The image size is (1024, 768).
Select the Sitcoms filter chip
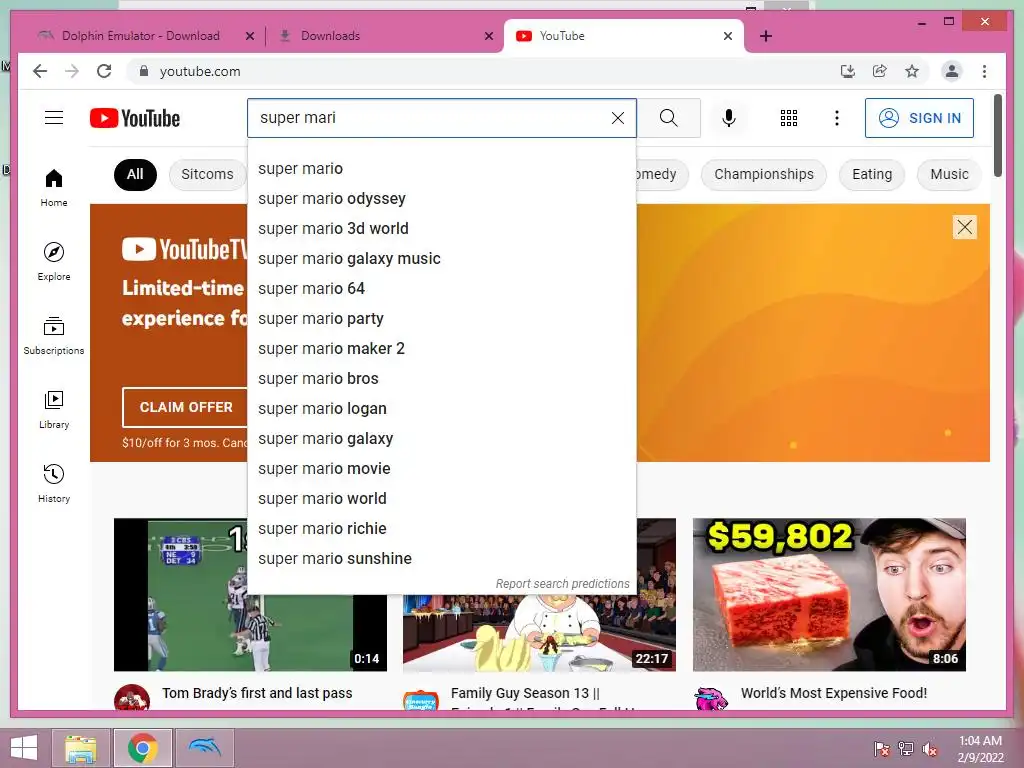coord(207,174)
